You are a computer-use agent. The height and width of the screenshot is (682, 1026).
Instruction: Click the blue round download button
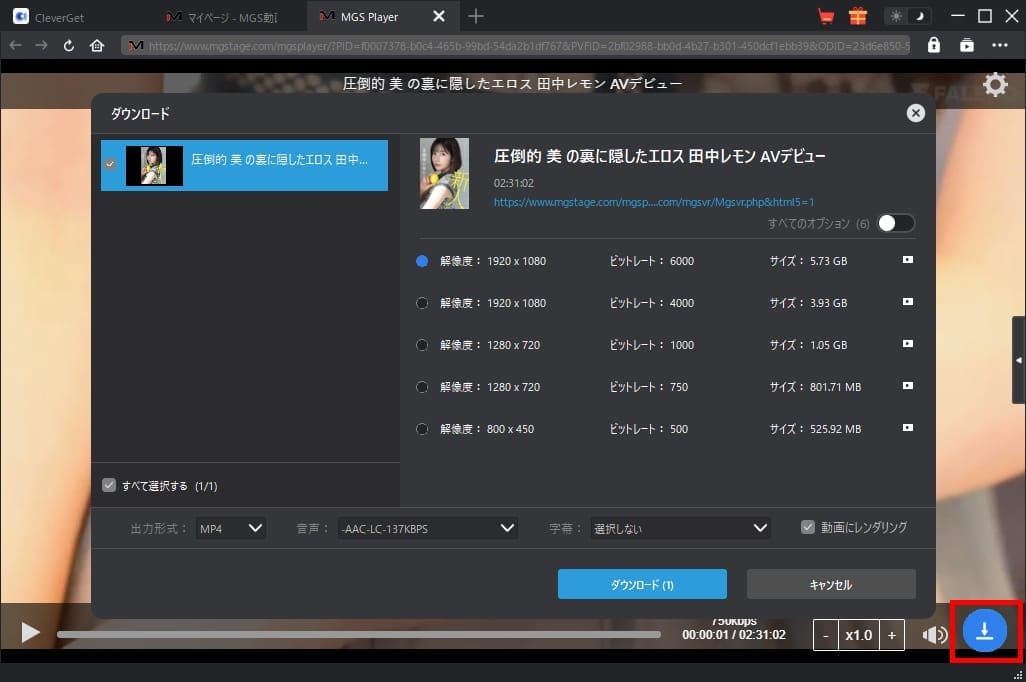(984, 631)
